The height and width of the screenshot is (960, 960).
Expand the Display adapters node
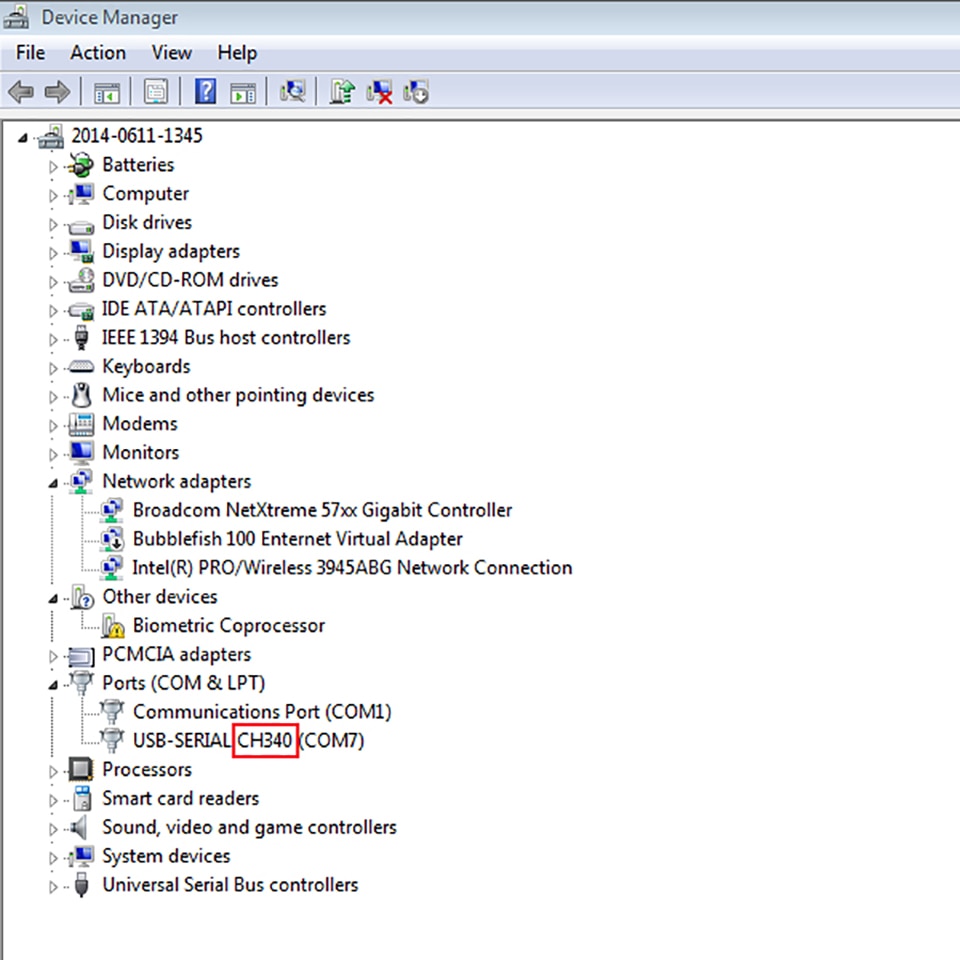(x=53, y=253)
